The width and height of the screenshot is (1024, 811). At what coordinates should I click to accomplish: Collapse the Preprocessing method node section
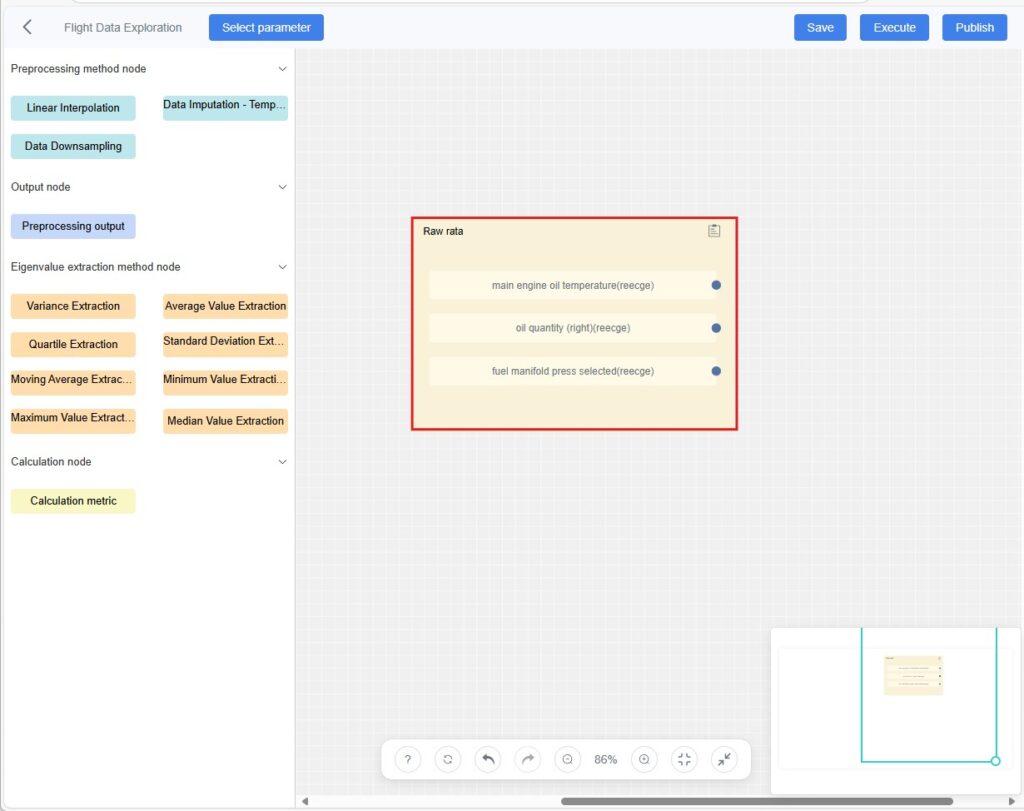coord(282,69)
